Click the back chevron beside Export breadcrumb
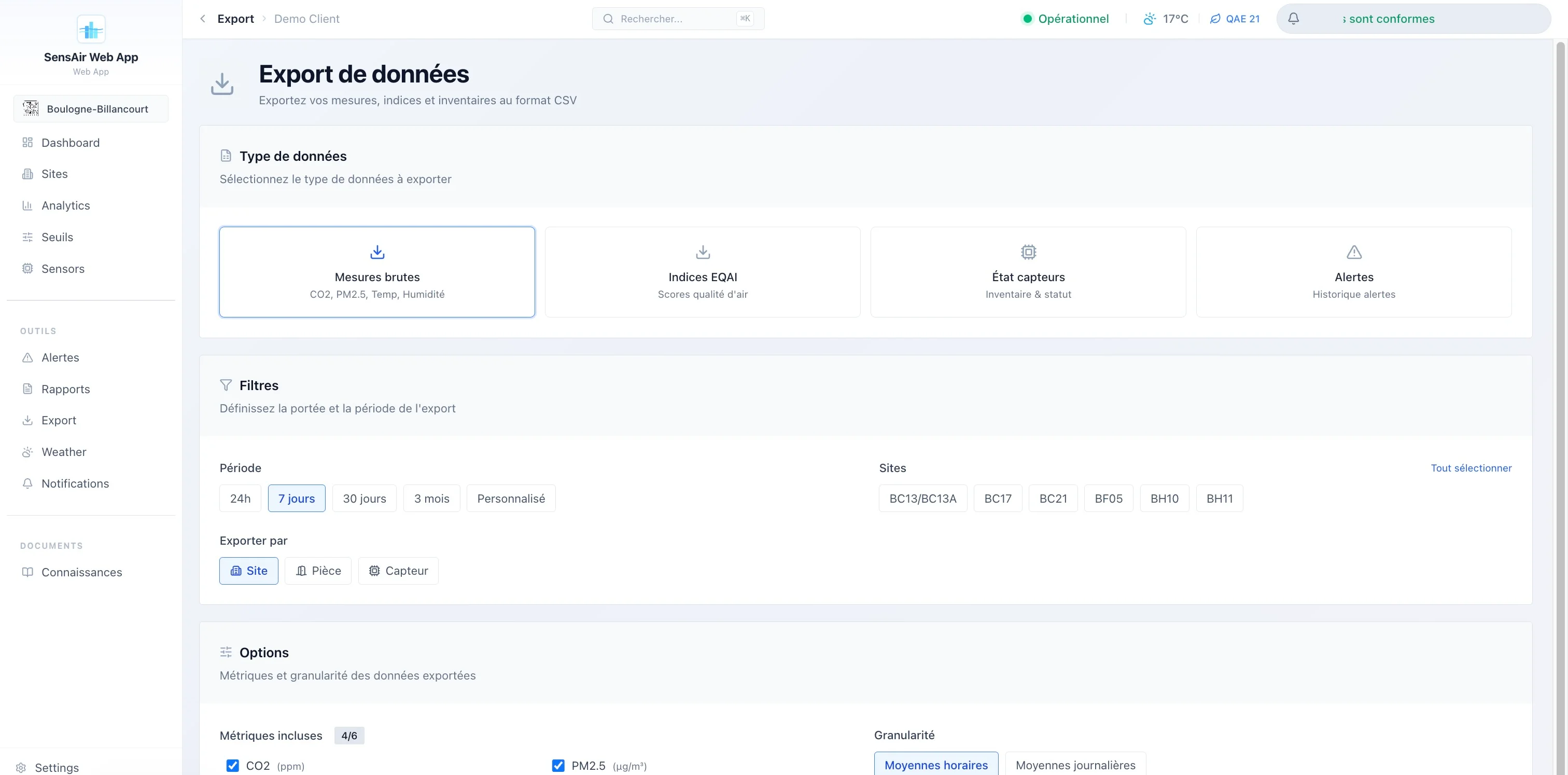 pos(203,19)
